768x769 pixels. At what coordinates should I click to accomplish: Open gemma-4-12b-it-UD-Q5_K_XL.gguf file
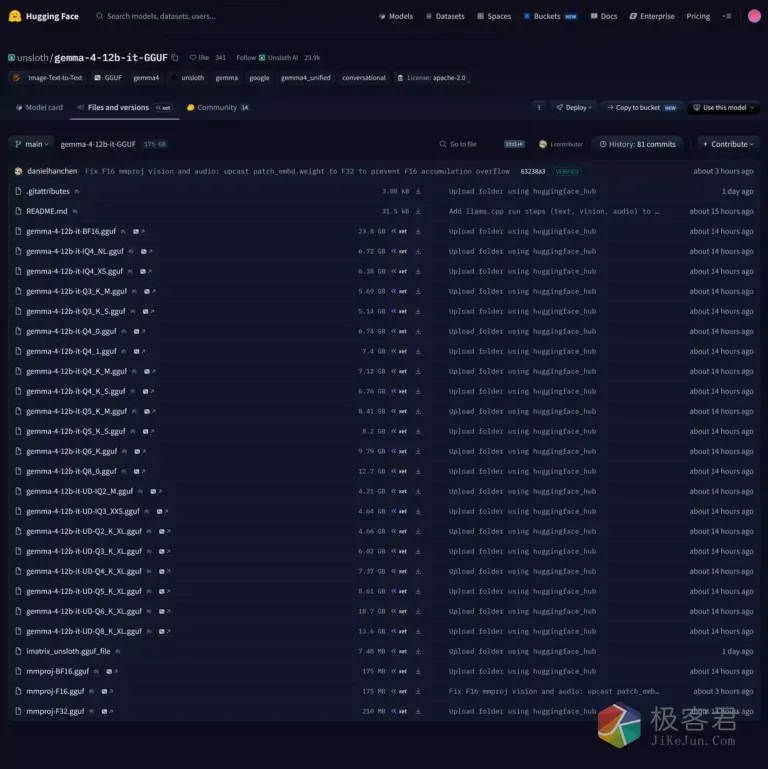point(83,591)
